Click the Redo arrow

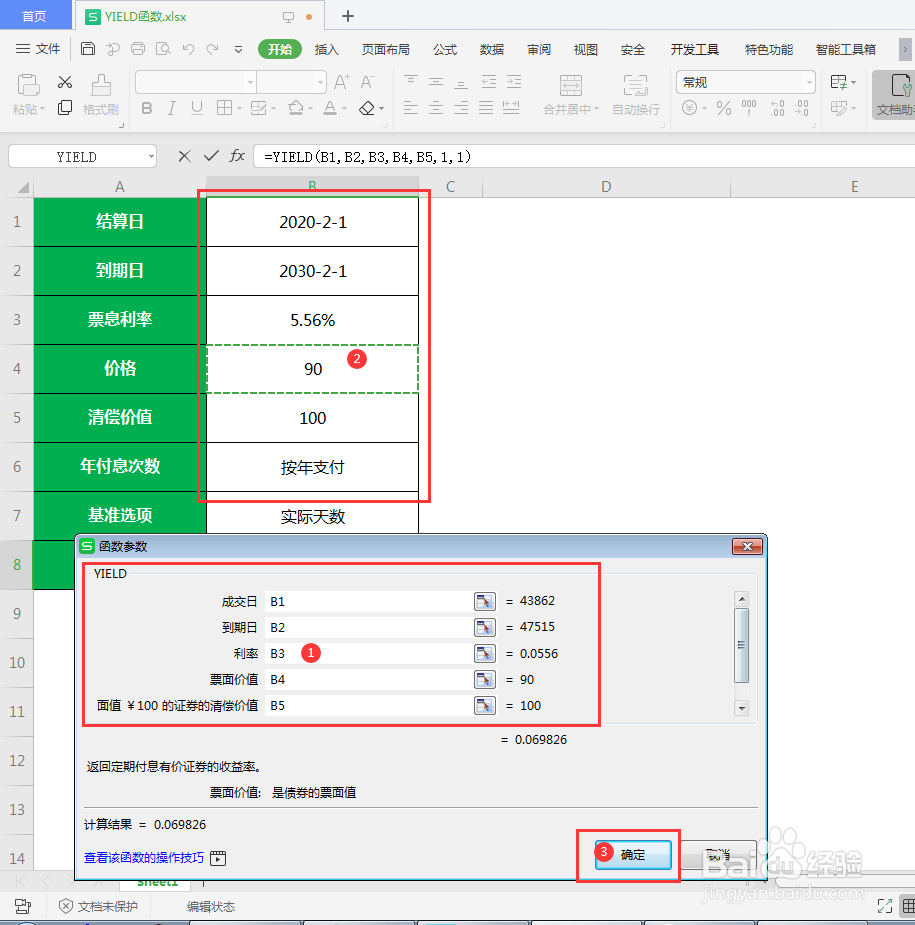[212, 49]
